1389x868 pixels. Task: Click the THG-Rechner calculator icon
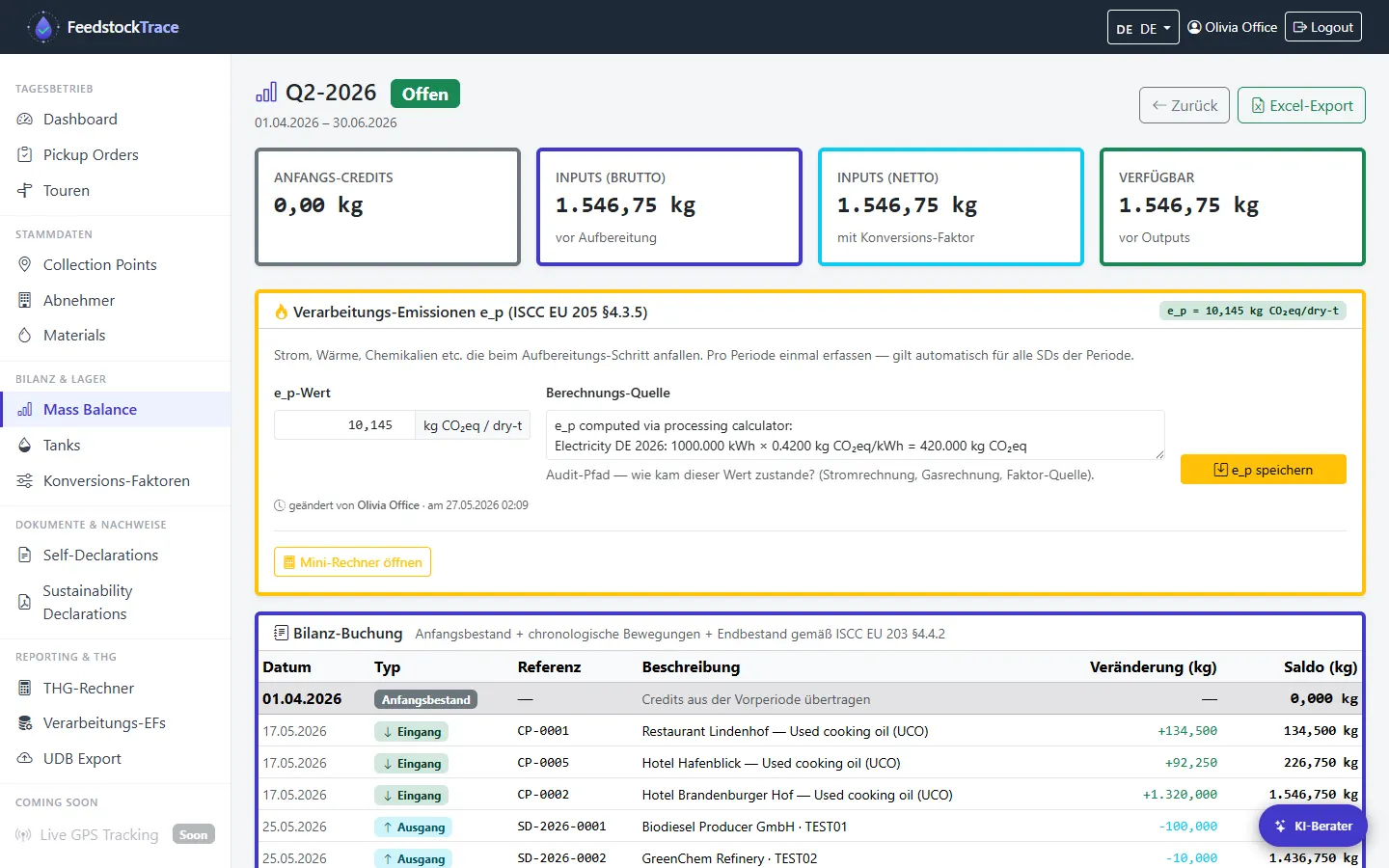[25, 689]
